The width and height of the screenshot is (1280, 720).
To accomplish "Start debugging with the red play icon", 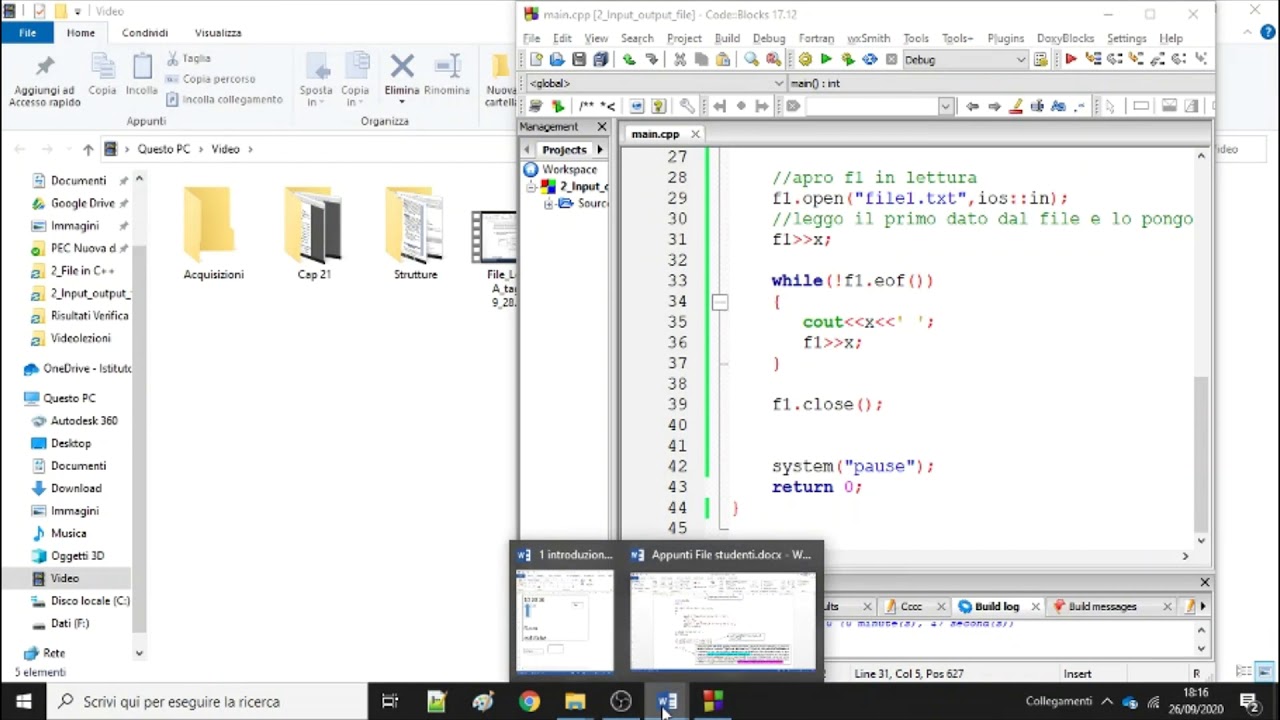I will tap(1071, 60).
